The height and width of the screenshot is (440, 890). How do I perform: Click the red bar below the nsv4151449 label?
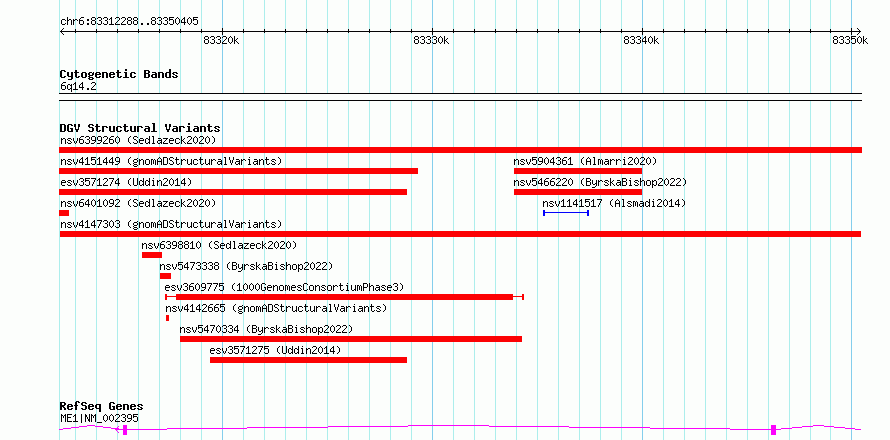click(x=238, y=171)
